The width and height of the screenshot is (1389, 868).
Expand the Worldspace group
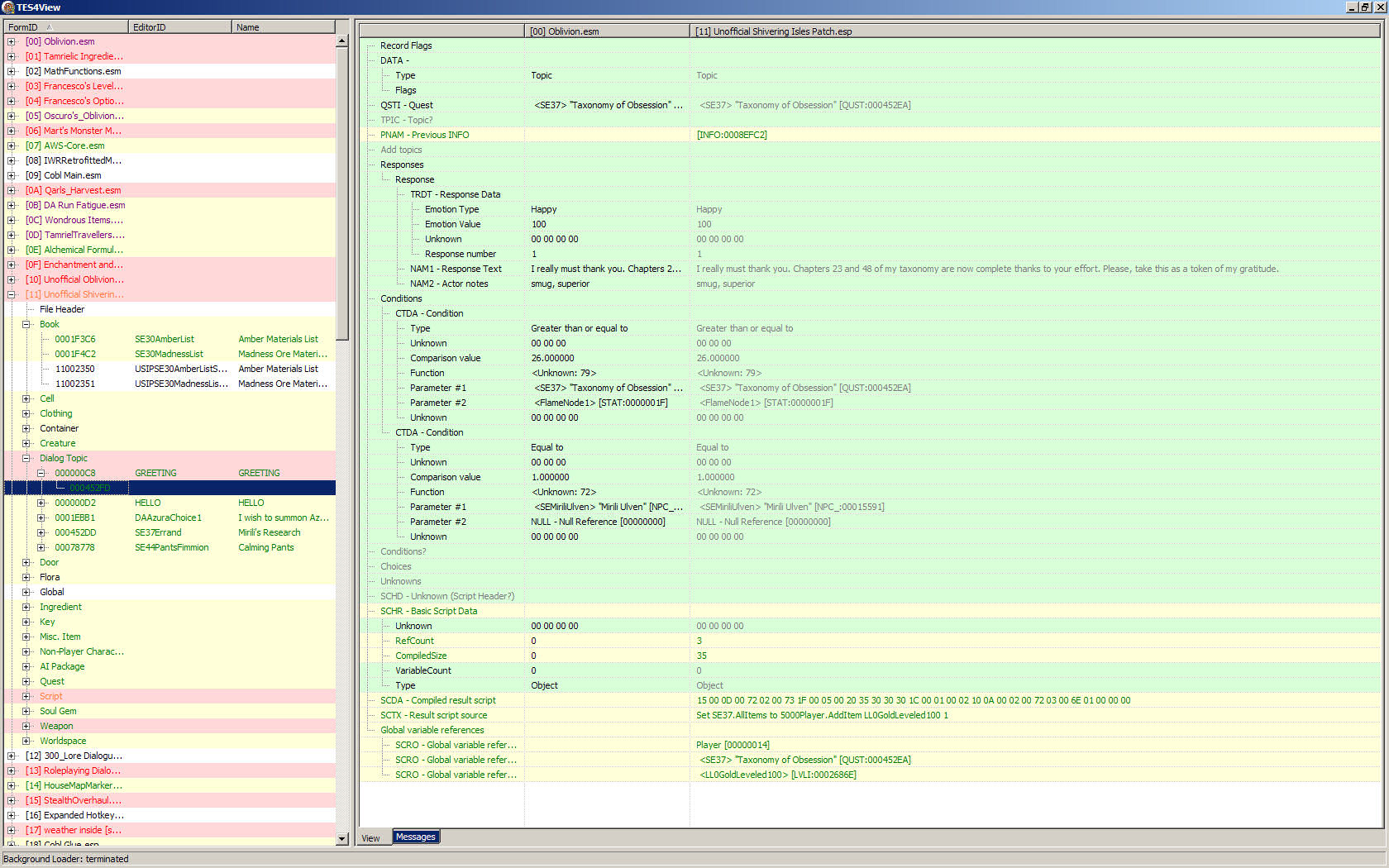26,741
